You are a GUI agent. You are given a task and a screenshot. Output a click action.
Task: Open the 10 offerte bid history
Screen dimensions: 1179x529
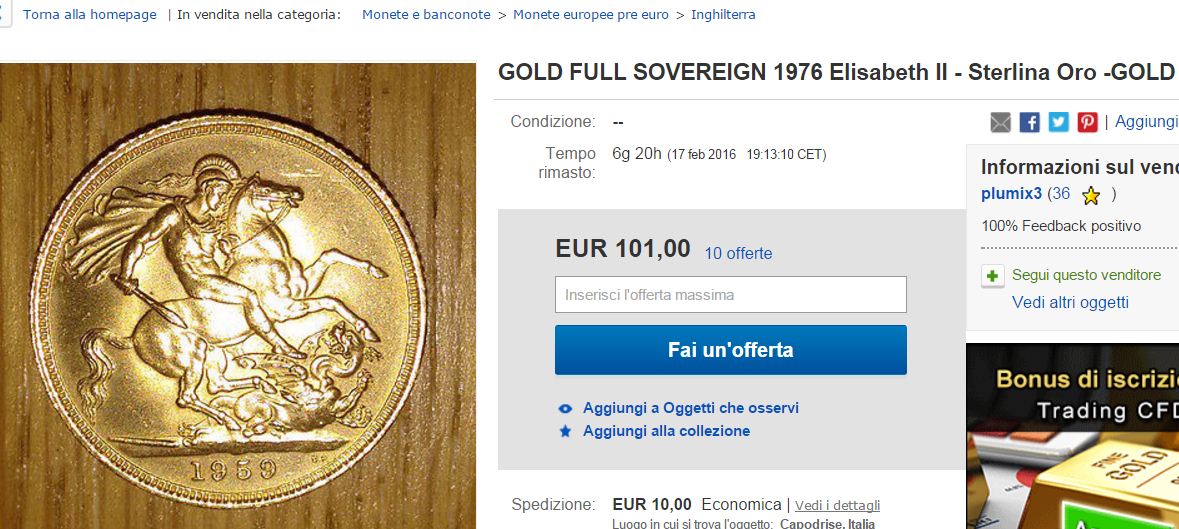738,253
